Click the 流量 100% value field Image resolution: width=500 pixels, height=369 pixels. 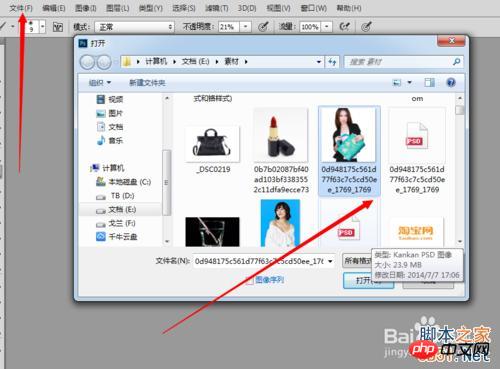pyautogui.click(x=310, y=27)
